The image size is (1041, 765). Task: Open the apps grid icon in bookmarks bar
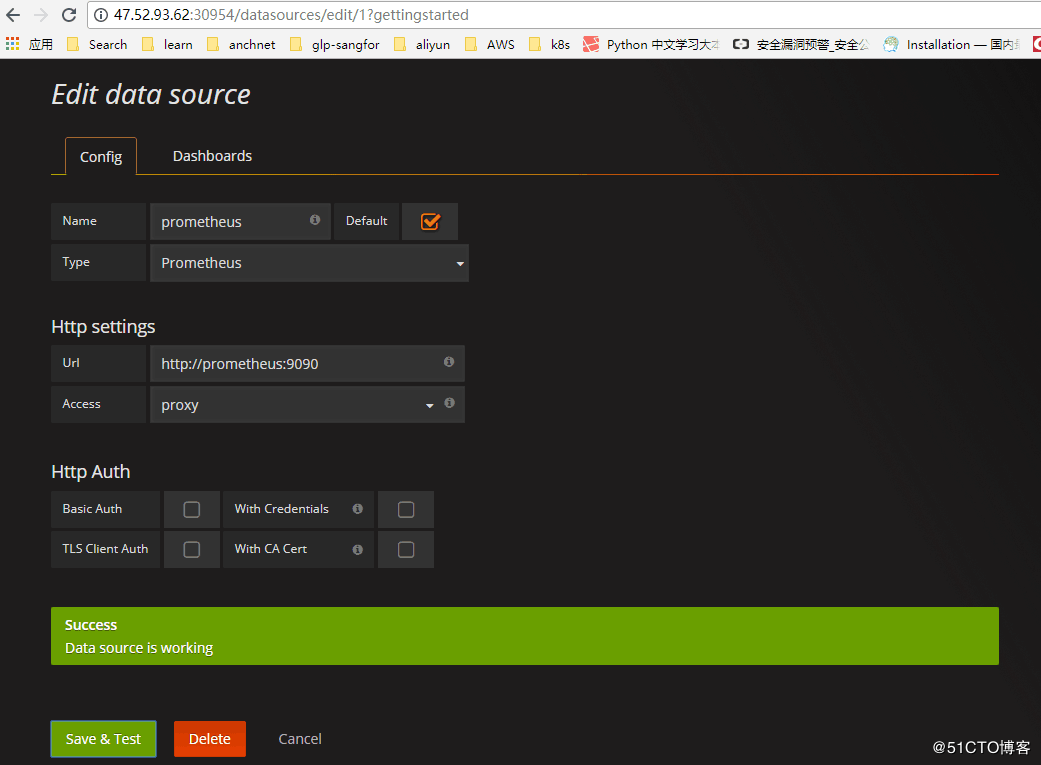coord(13,44)
